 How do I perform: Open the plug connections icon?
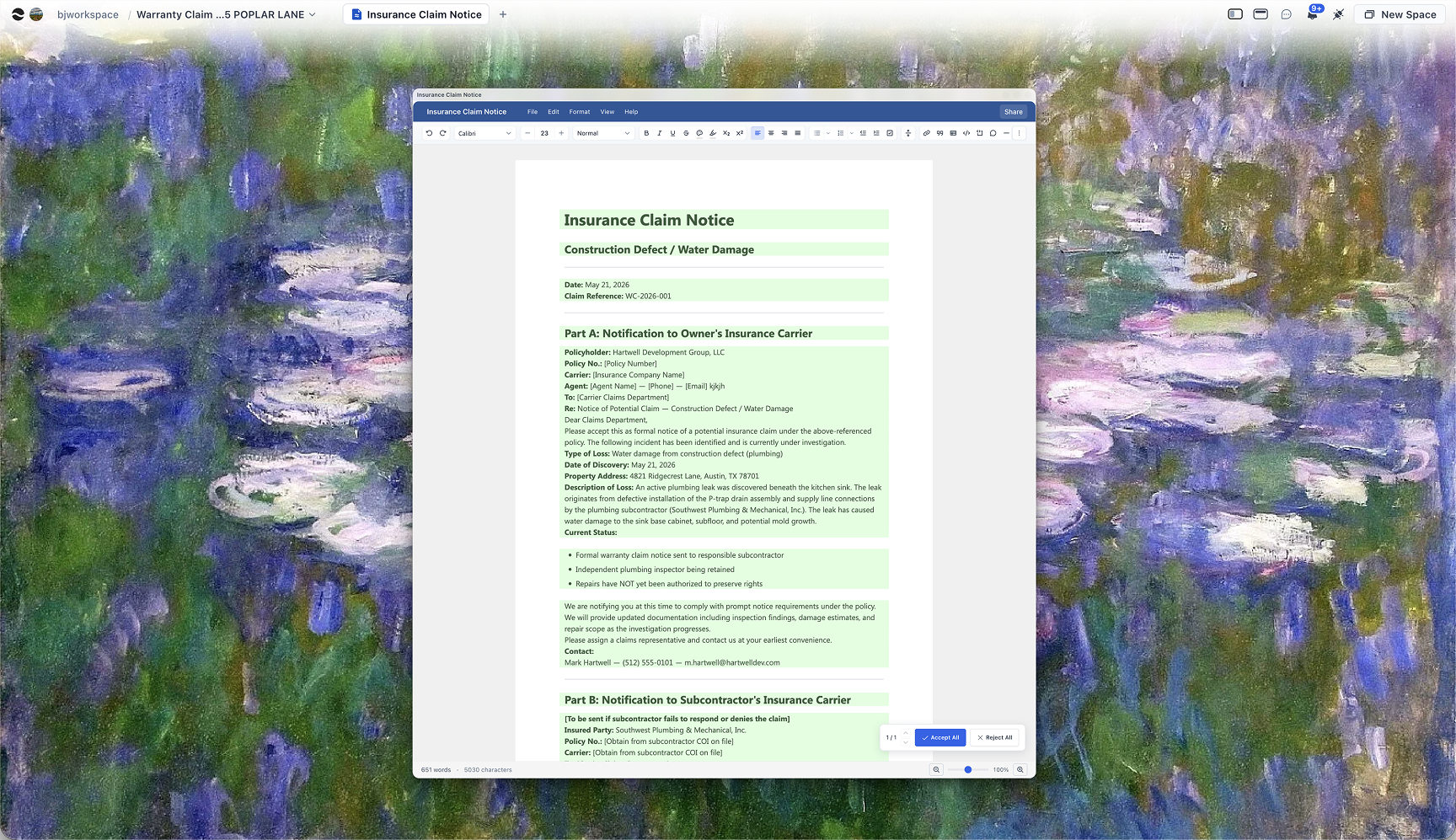click(x=1338, y=14)
